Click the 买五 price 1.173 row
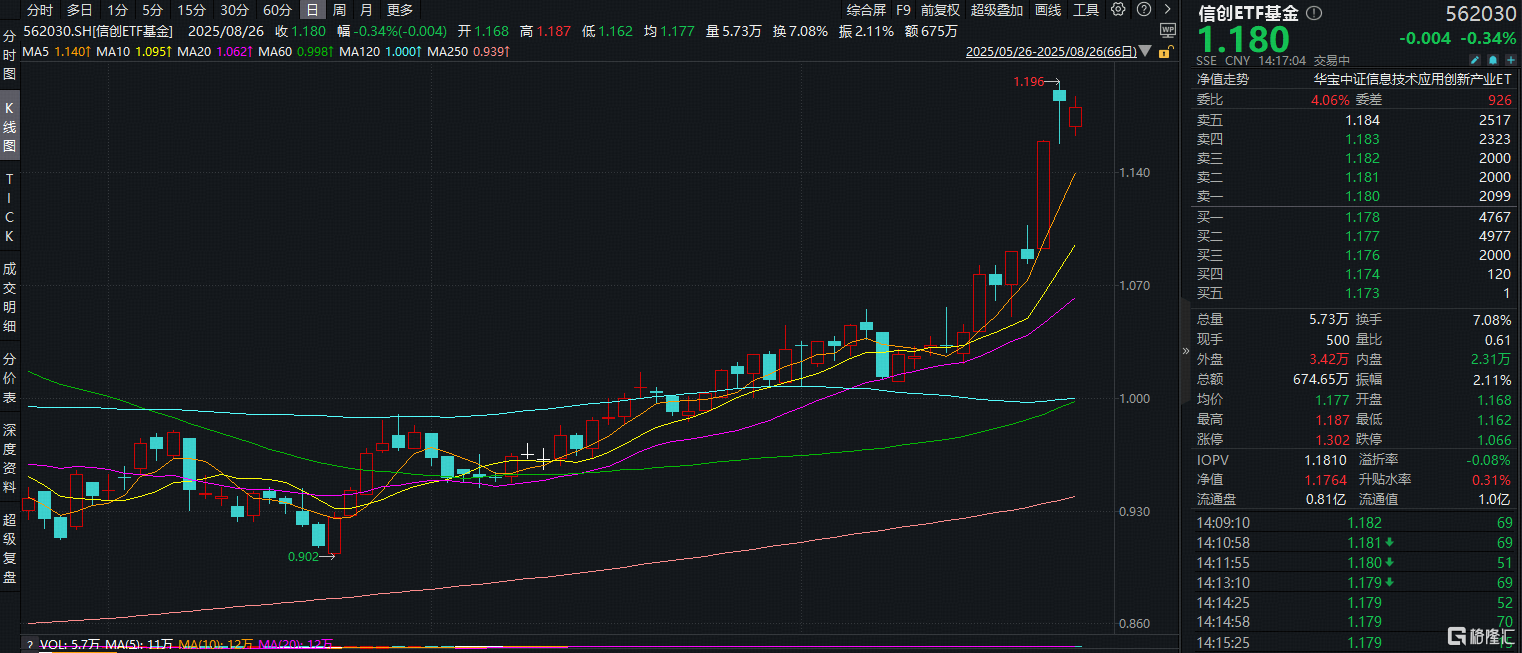The image size is (1522, 653). [x=1354, y=293]
